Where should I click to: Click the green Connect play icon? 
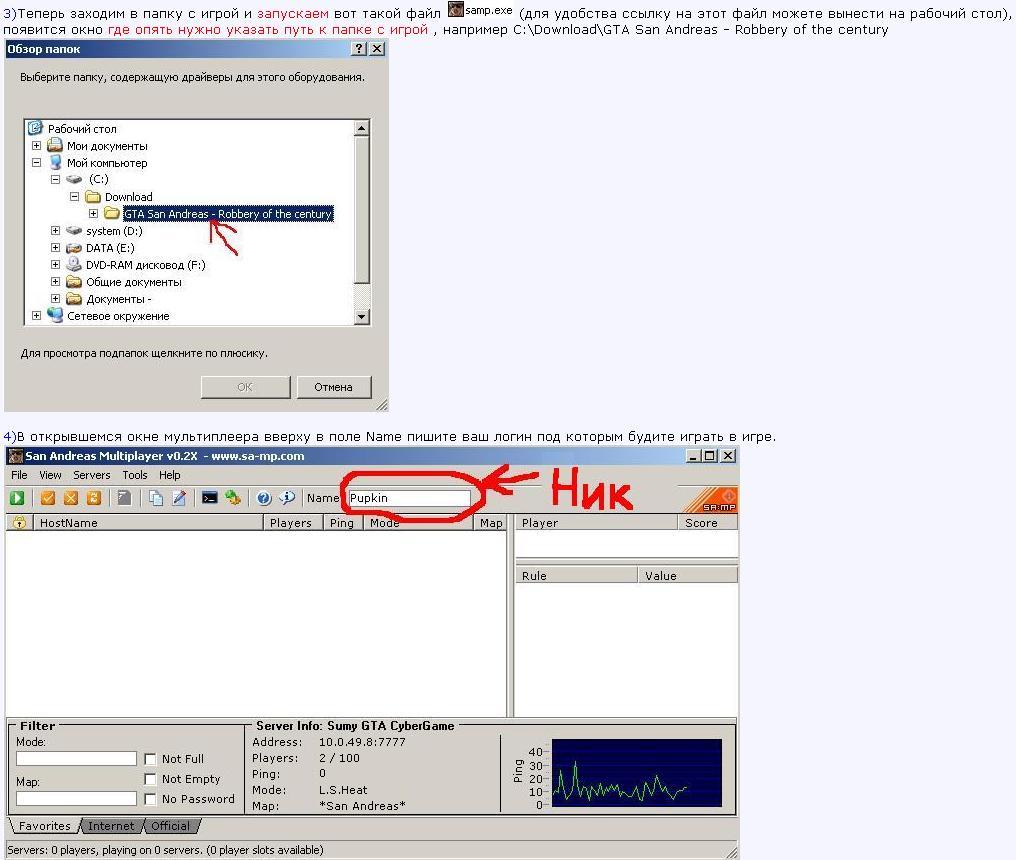click(x=17, y=498)
